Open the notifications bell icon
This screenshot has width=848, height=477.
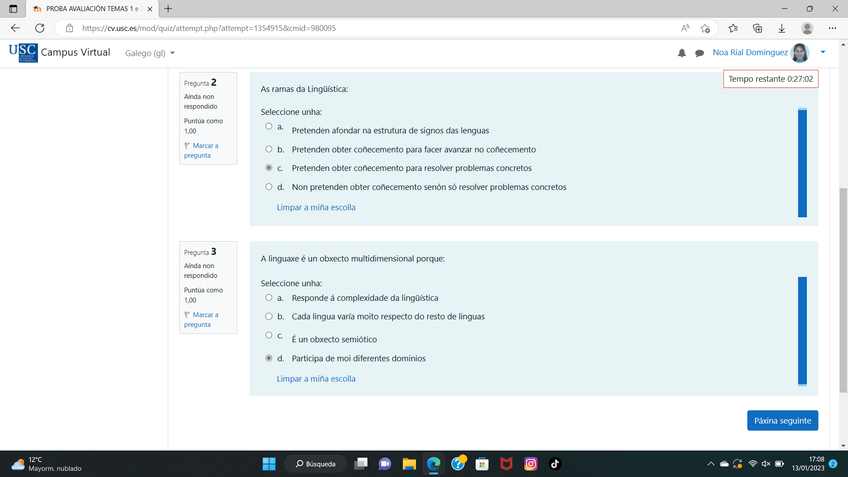pyautogui.click(x=682, y=53)
